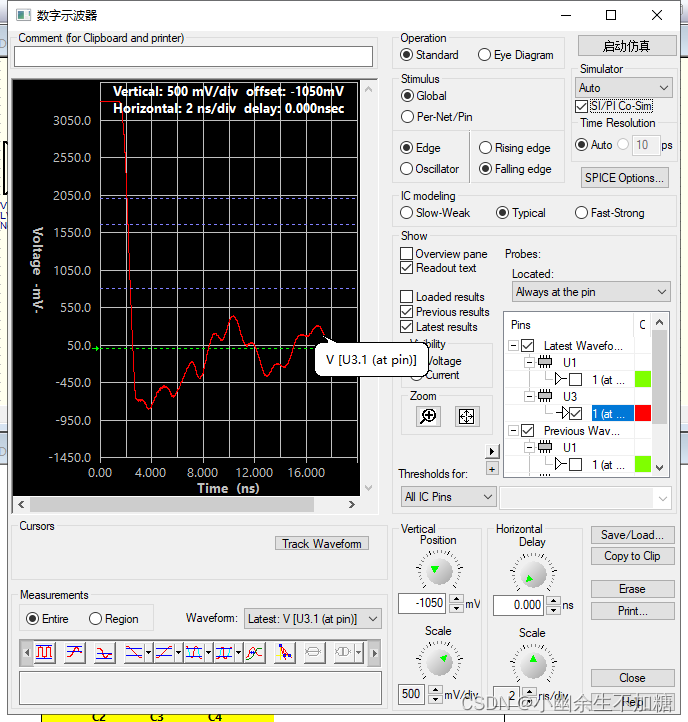Select the rising-edge threshold crossing measurement icon
The image size is (688, 722).
pos(164,652)
